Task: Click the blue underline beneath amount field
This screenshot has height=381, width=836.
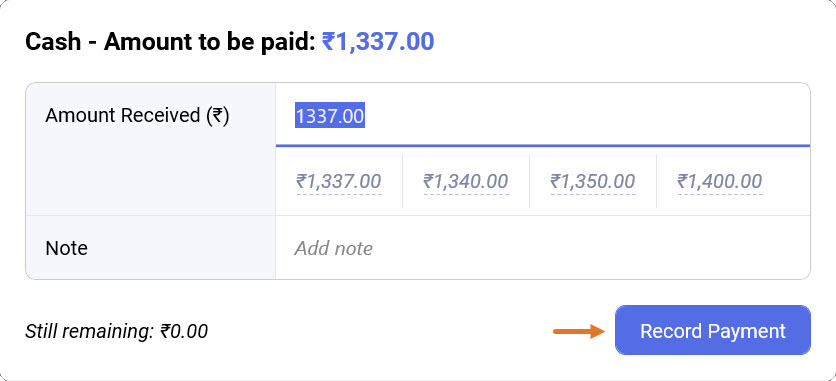Action: [543, 145]
